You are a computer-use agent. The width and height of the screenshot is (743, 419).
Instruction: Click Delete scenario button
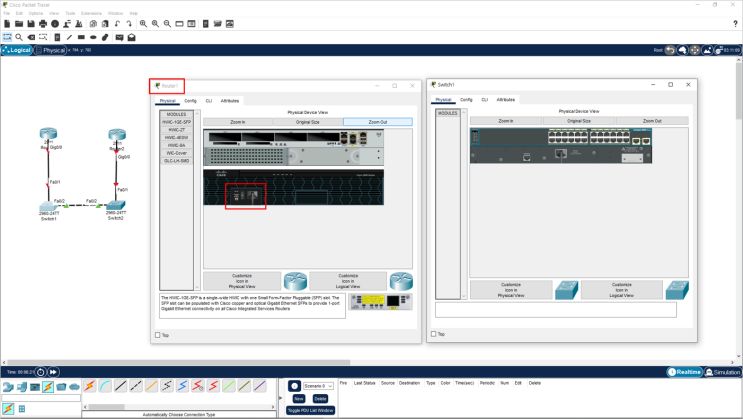click(320, 399)
